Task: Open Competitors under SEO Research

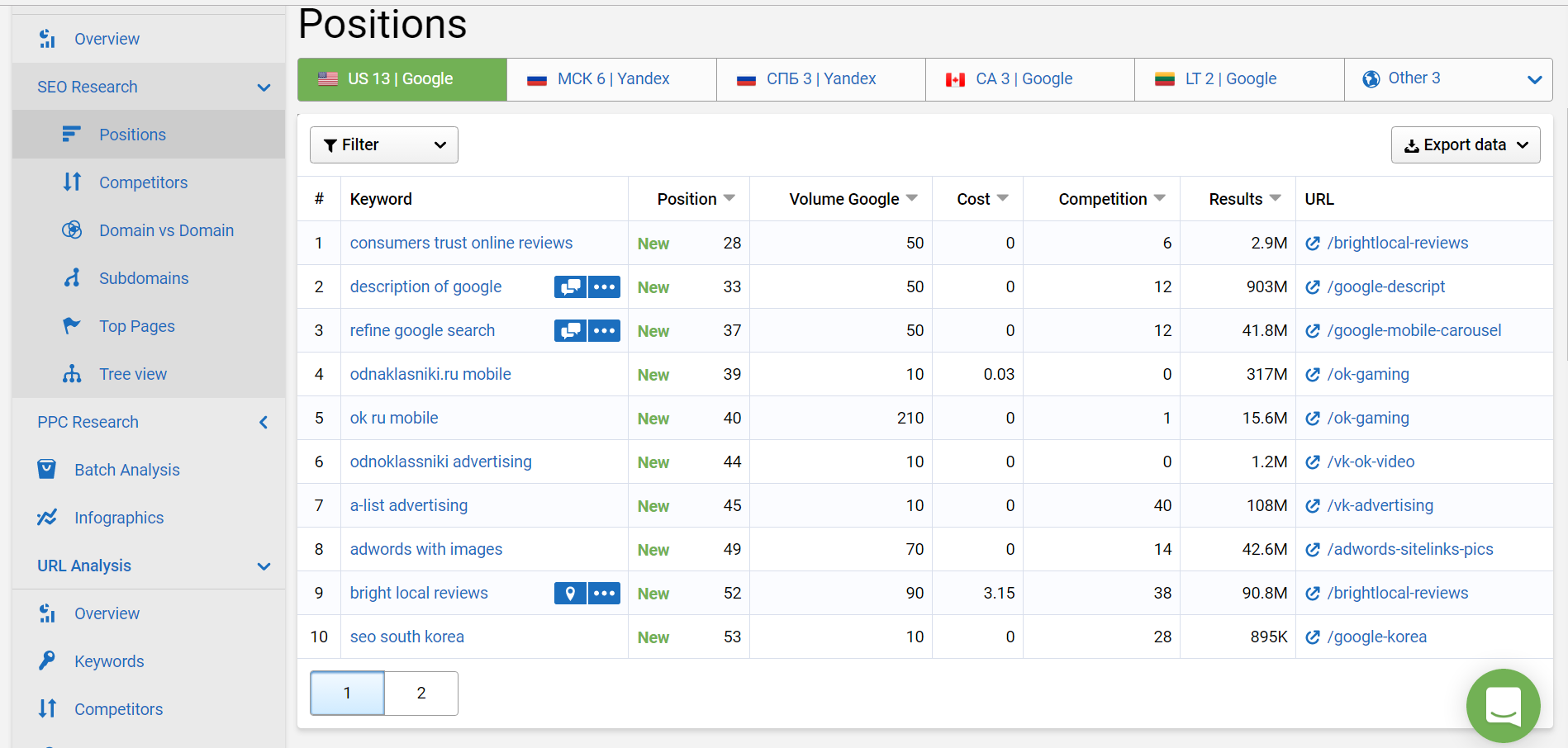Action: [x=144, y=182]
